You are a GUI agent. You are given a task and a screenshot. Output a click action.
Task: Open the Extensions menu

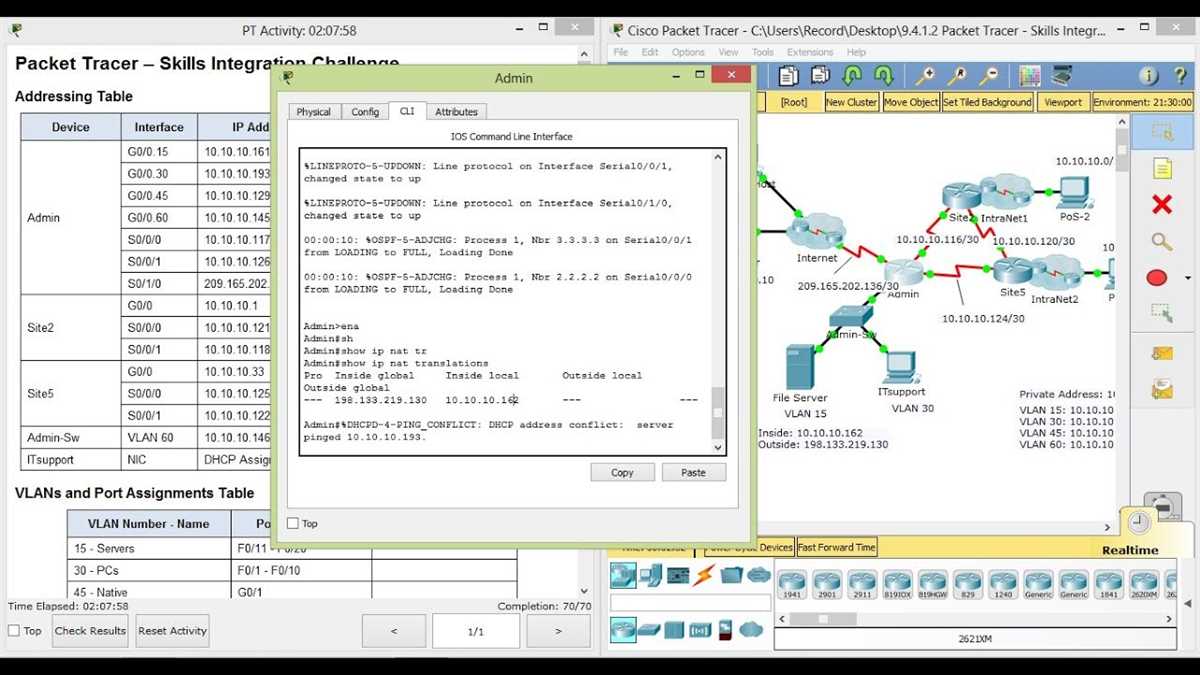810,52
